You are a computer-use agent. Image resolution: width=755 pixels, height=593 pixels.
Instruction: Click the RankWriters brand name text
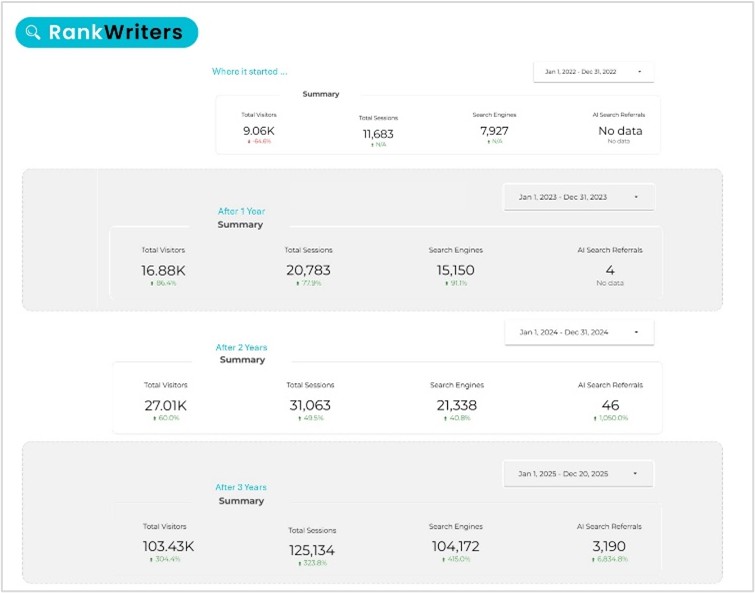116,33
